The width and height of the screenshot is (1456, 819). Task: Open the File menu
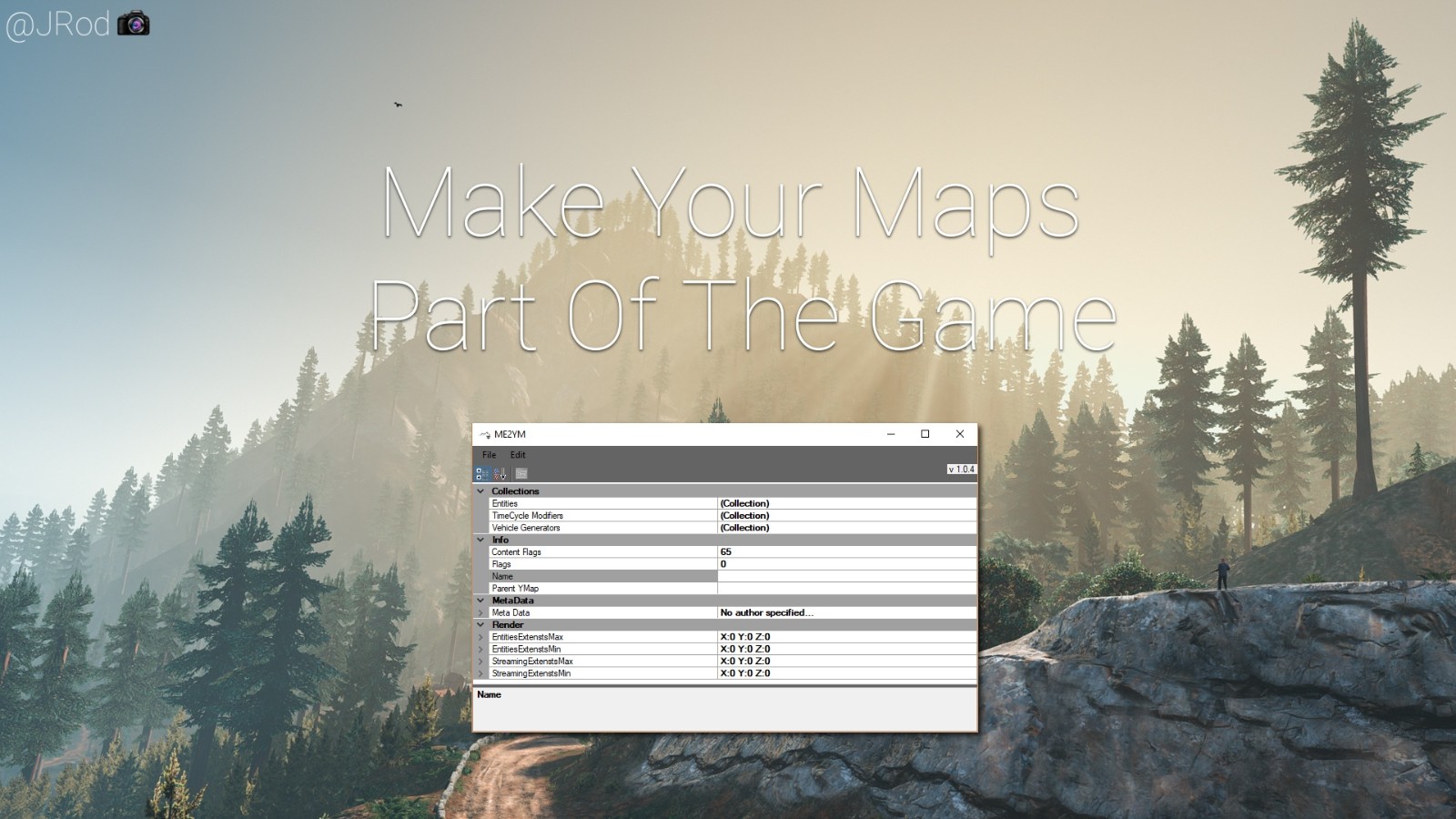[490, 455]
